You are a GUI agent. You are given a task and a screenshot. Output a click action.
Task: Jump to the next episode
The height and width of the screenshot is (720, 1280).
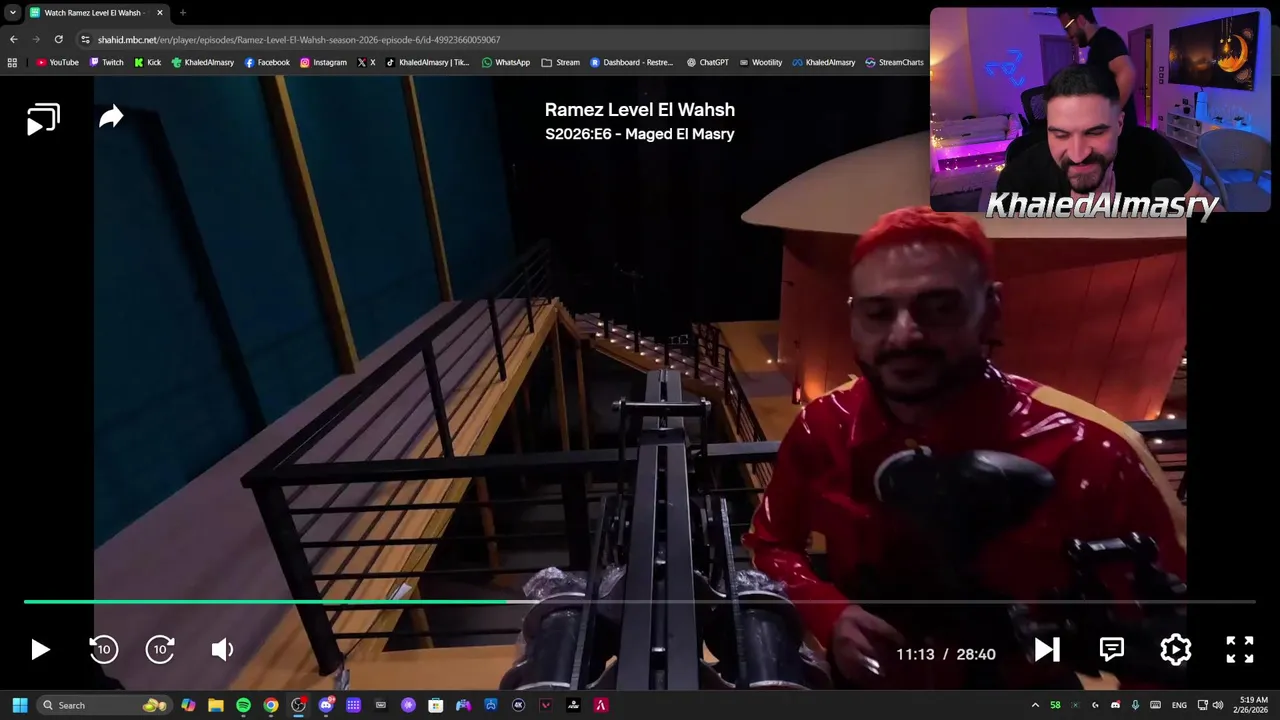coord(1047,650)
